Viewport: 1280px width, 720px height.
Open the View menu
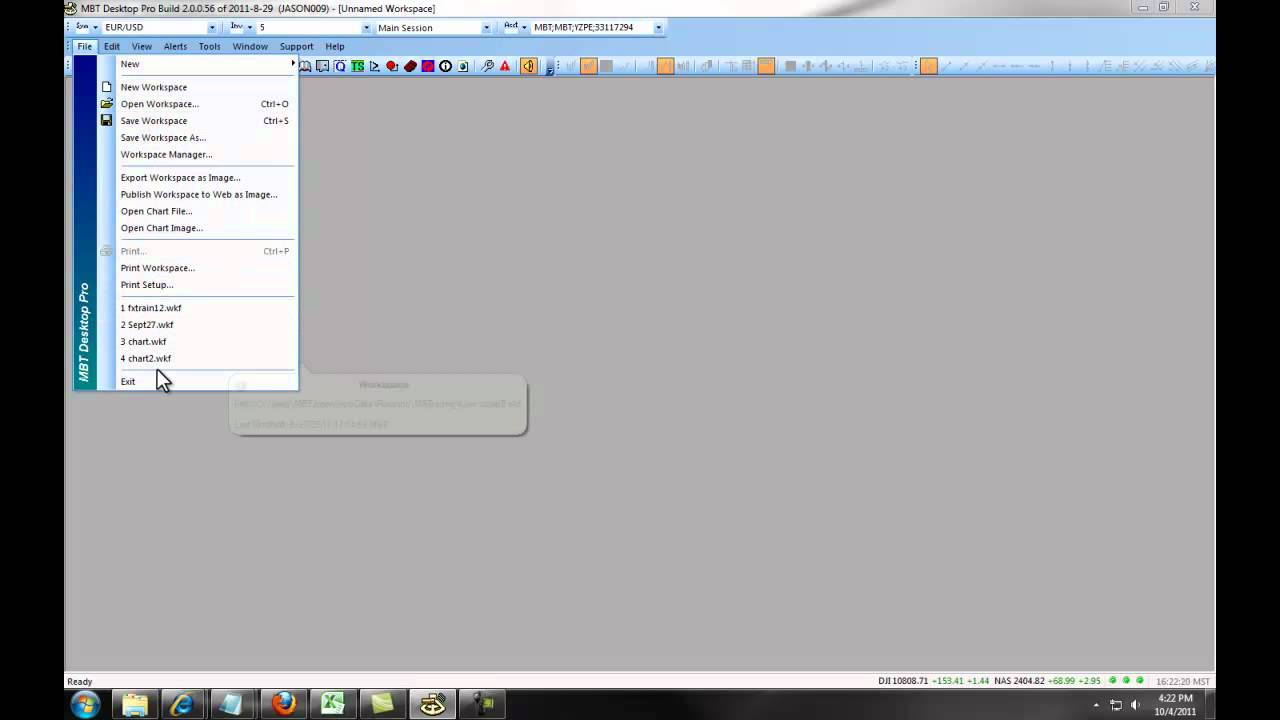142,46
